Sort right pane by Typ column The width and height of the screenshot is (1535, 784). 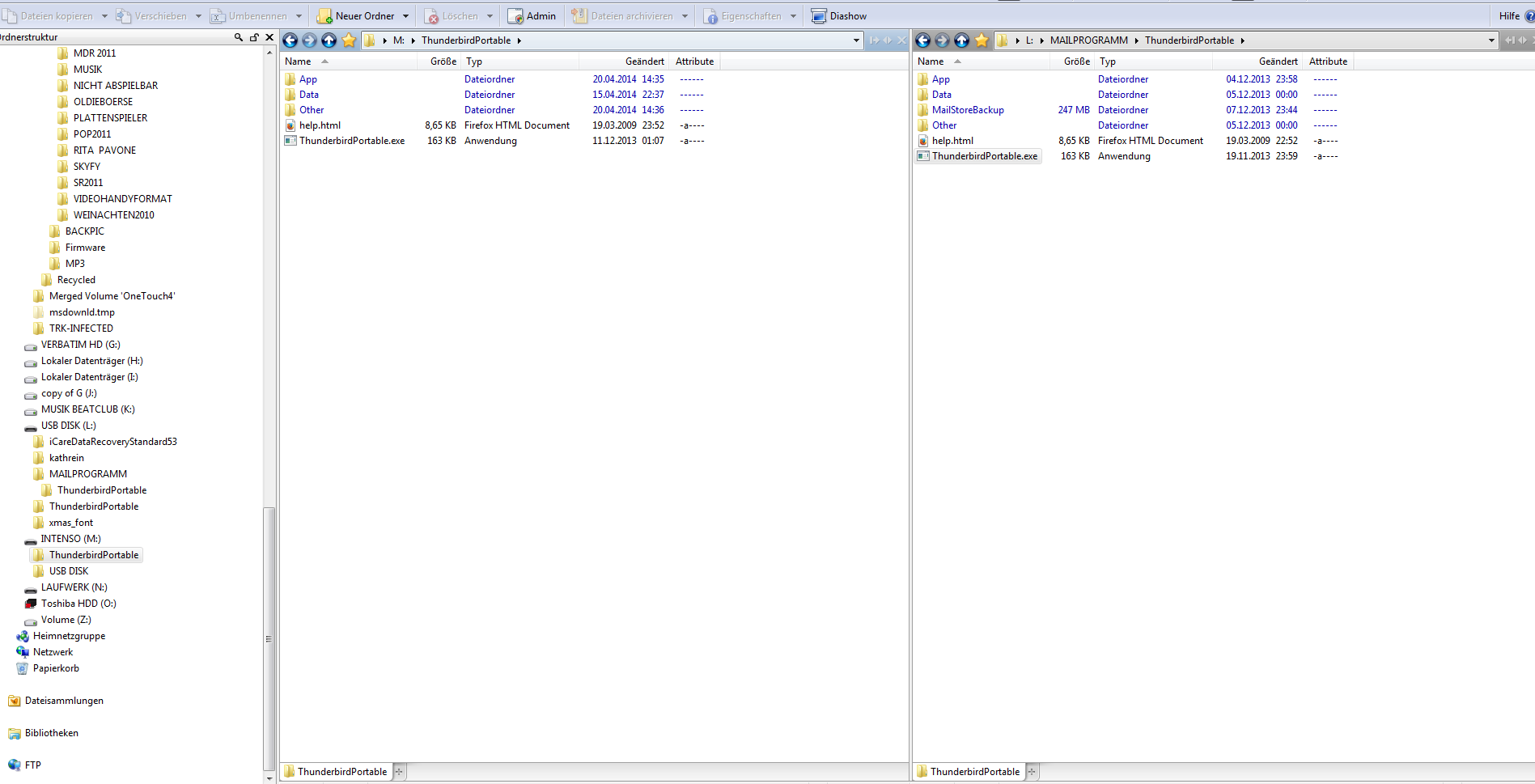(x=1152, y=61)
